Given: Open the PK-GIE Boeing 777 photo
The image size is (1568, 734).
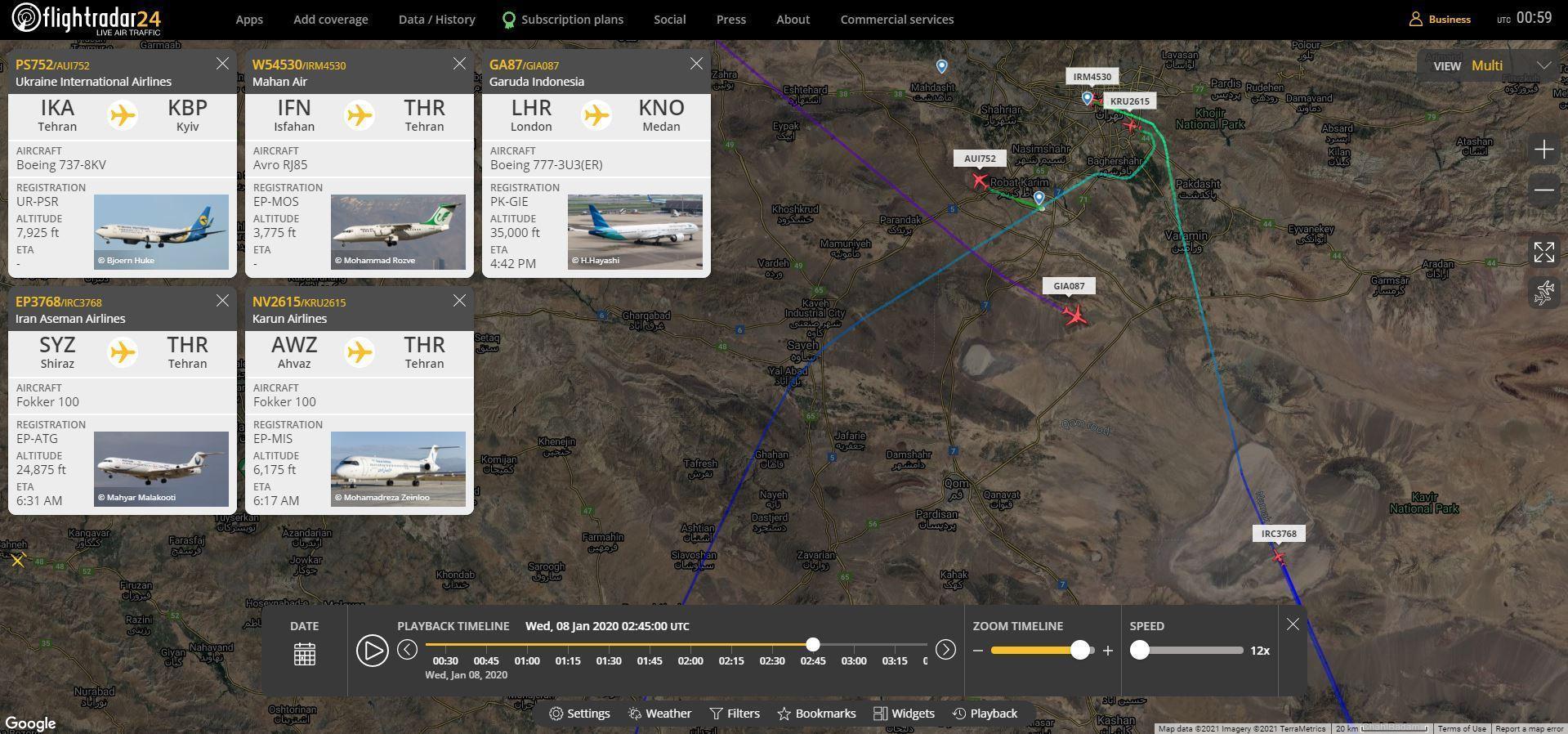Looking at the screenshot, I should tap(635, 232).
